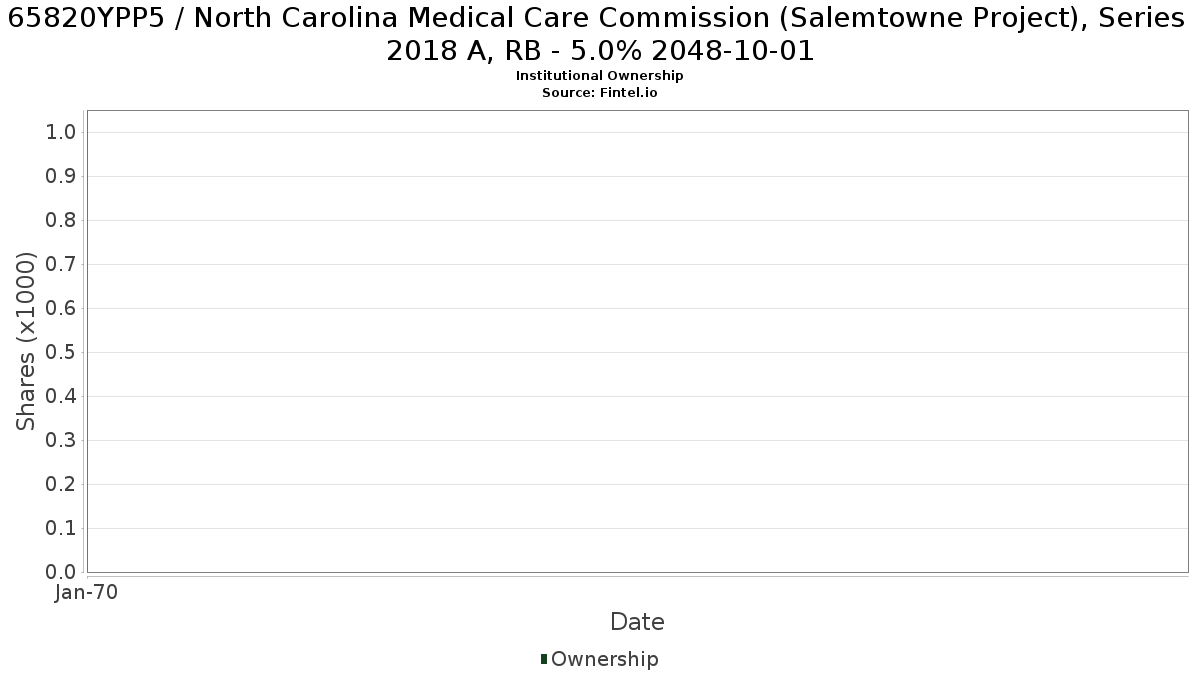1200x675 pixels.
Task: Click the chart title text
Action: coord(600,34)
